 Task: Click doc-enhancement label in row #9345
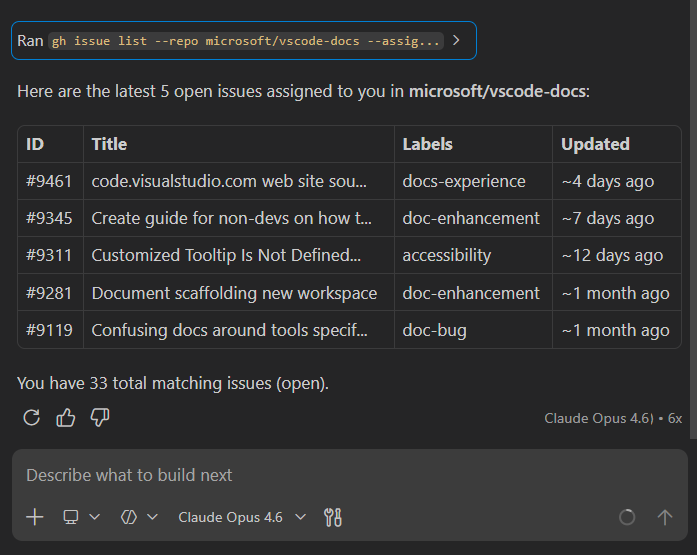pyautogui.click(x=471, y=218)
